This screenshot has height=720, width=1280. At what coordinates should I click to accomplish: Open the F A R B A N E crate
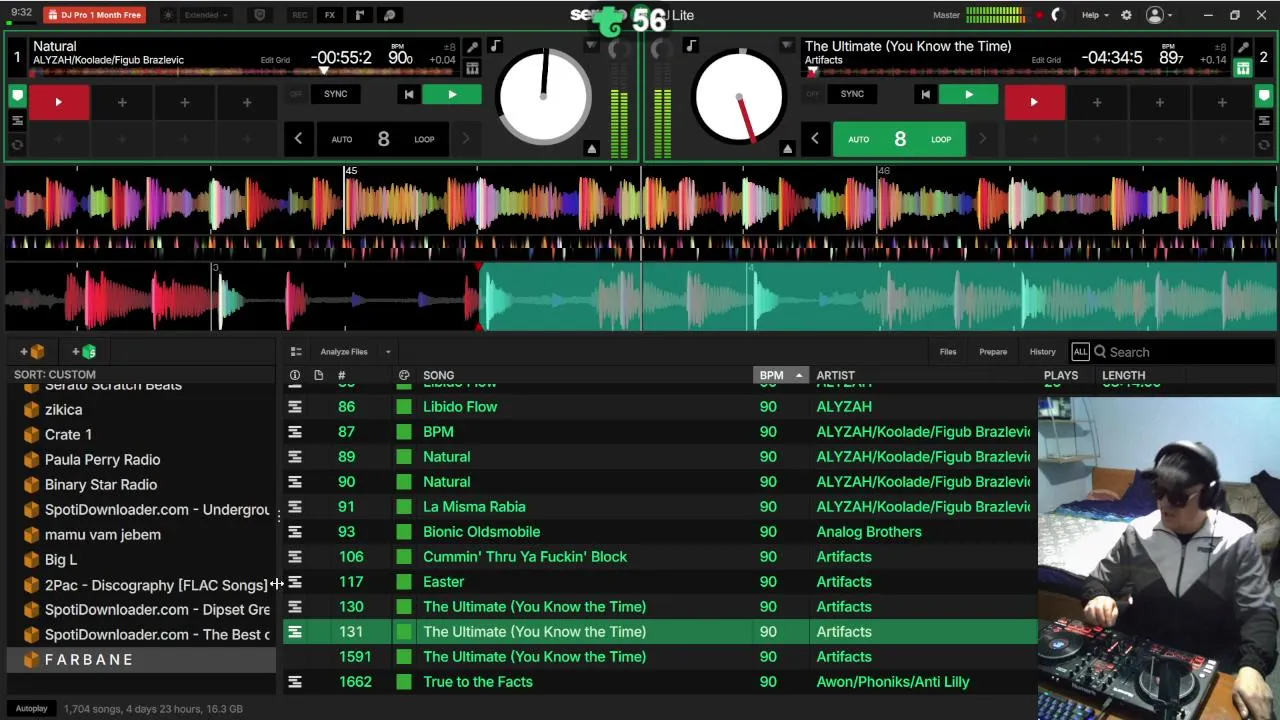coord(141,660)
